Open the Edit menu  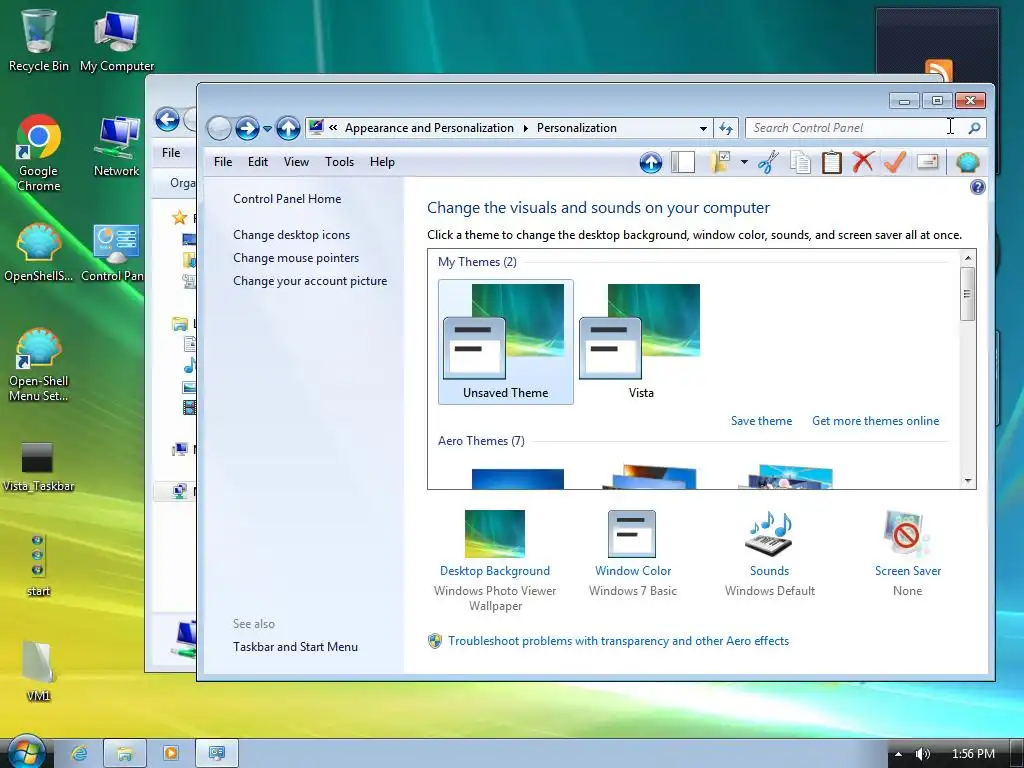pos(258,162)
